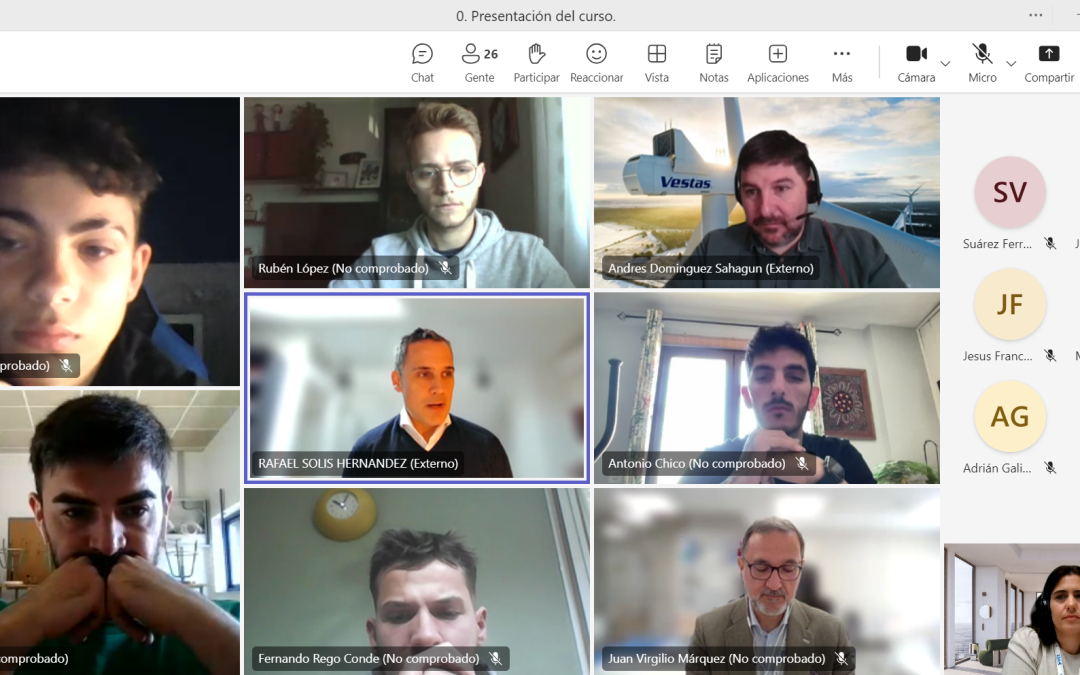Screen dimensions: 1080x675
Task: Click muted mic icon on Rubén López
Action: pos(445,268)
